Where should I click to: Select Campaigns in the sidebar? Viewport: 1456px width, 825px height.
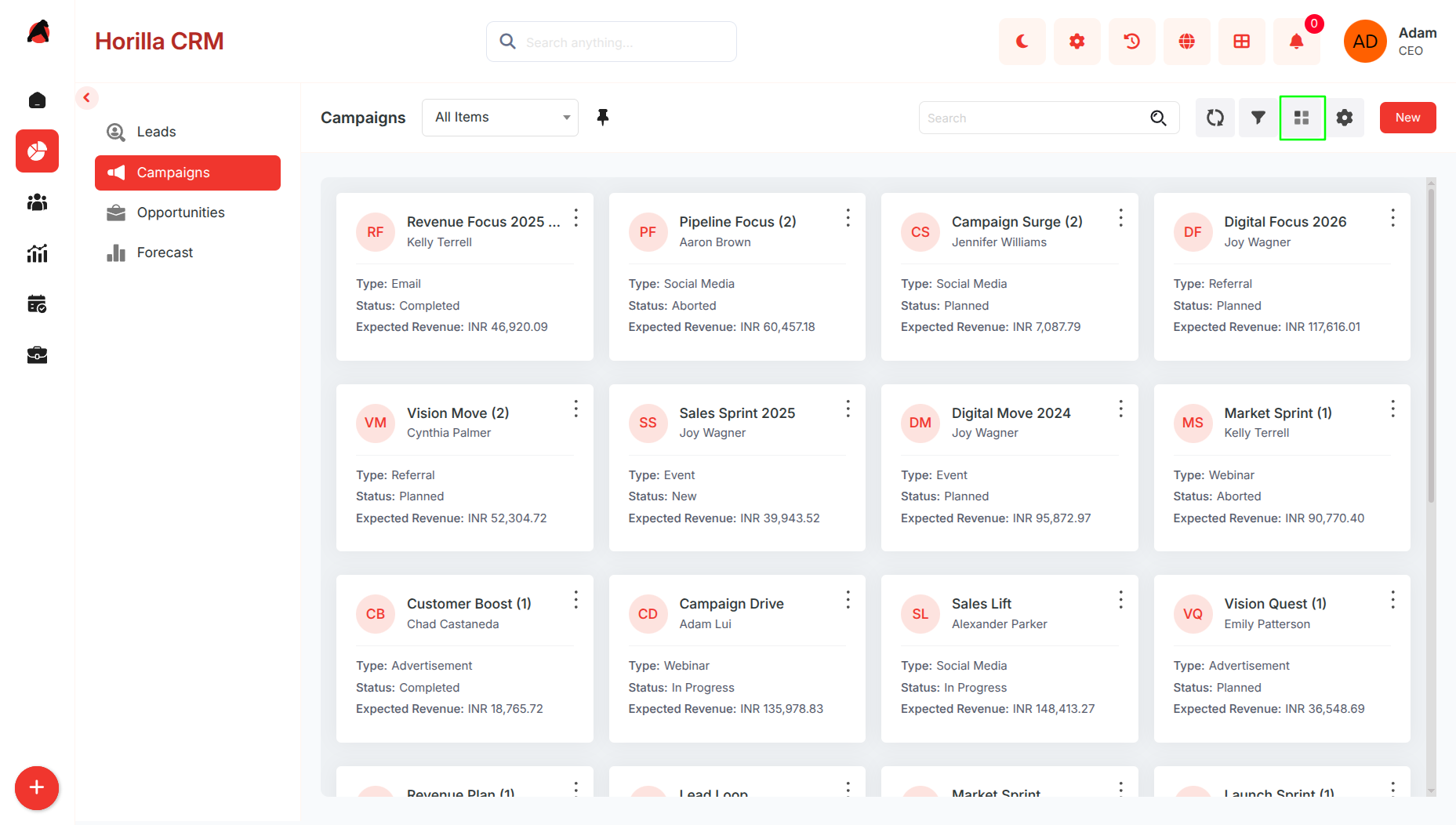pos(187,173)
